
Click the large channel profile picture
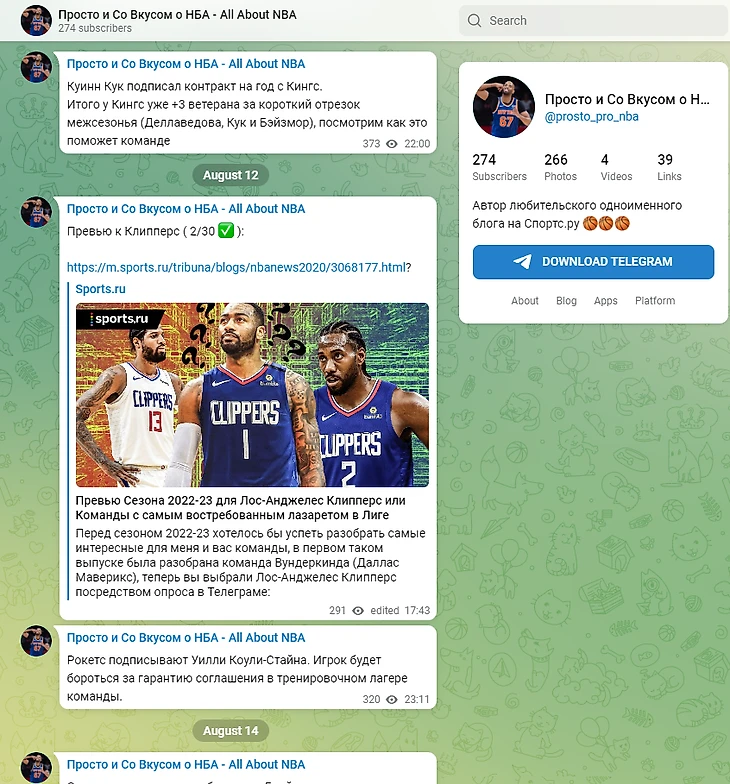(x=504, y=106)
